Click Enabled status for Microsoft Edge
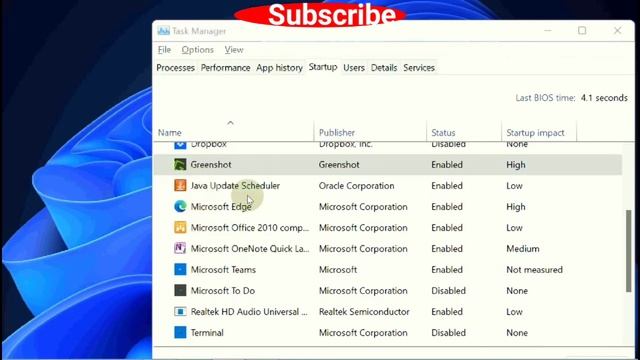The width and height of the screenshot is (640, 360). (447, 207)
